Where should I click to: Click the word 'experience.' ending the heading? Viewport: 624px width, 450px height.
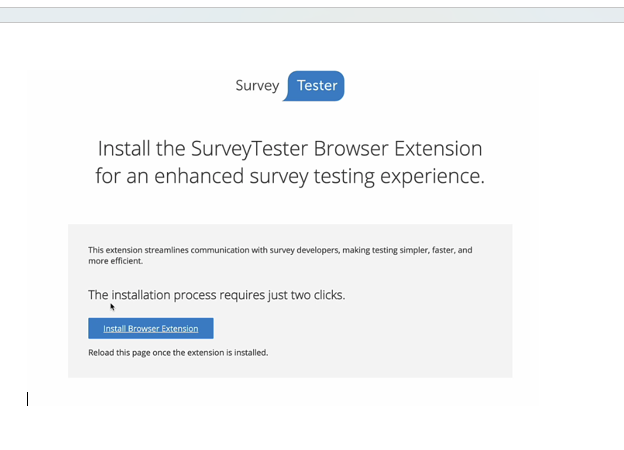tap(433, 176)
